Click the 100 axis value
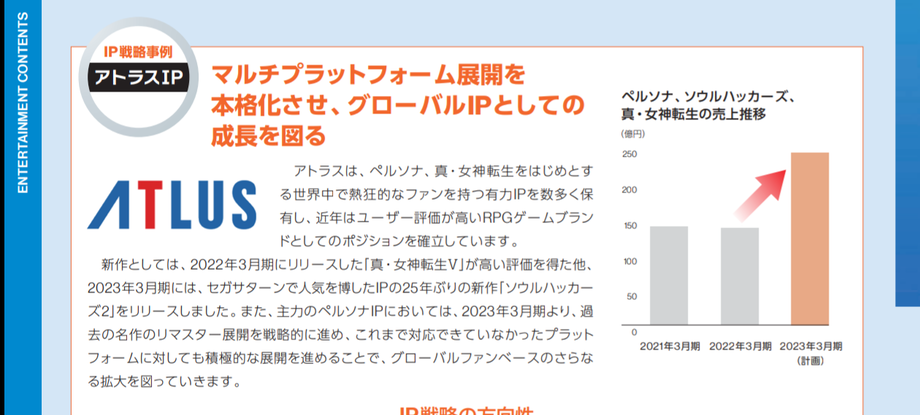920x415 pixels. (630, 261)
